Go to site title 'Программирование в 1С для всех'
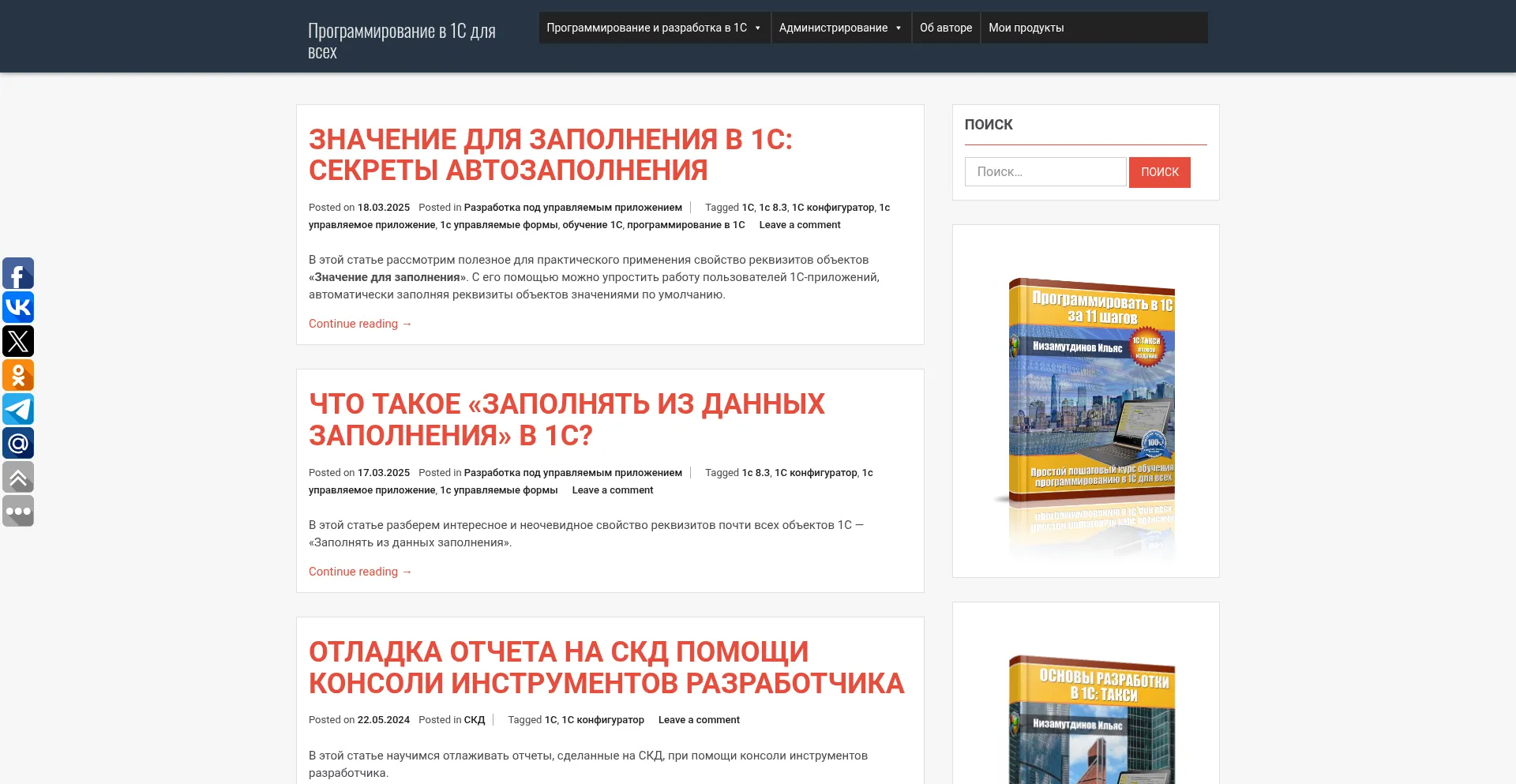Image resolution: width=1516 pixels, height=784 pixels. 402,41
